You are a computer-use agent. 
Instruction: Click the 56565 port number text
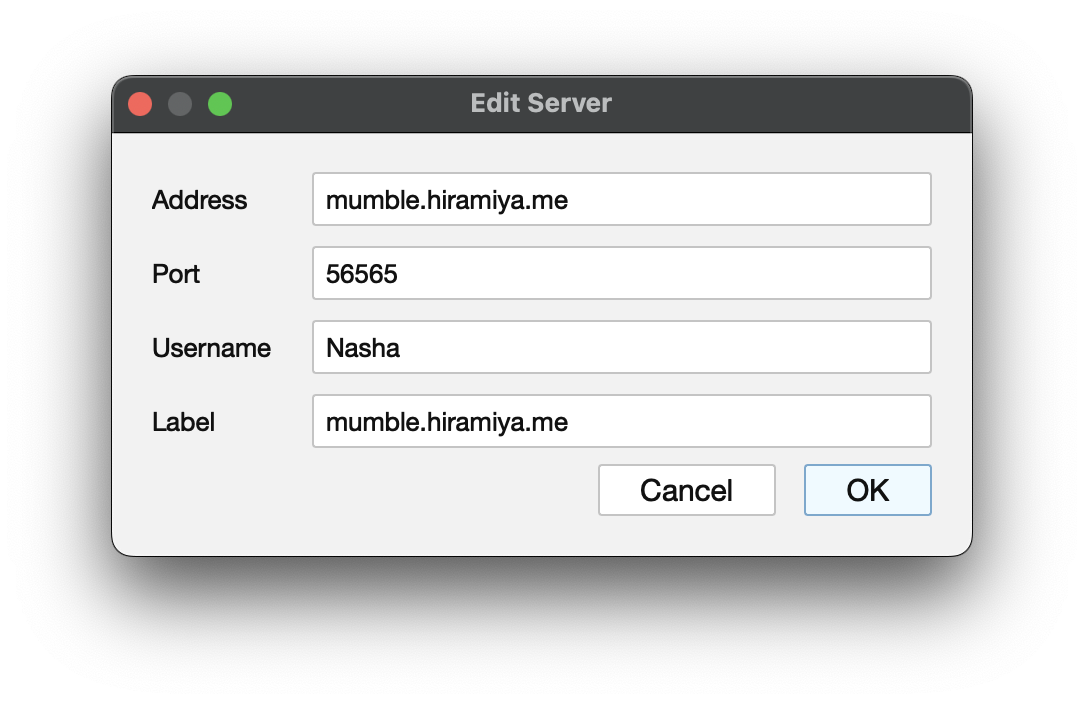point(362,274)
